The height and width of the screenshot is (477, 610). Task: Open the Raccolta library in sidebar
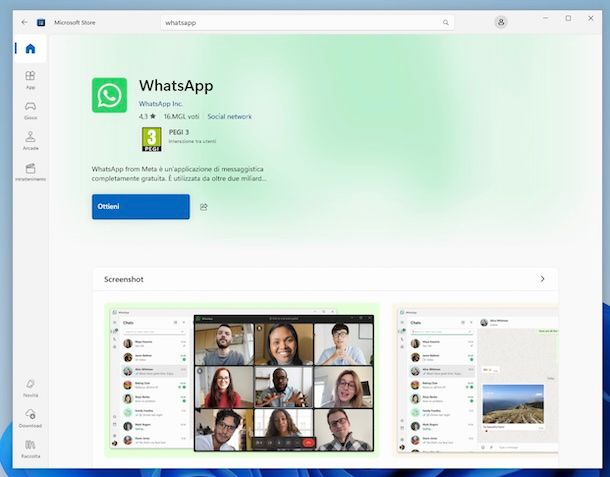click(30, 449)
